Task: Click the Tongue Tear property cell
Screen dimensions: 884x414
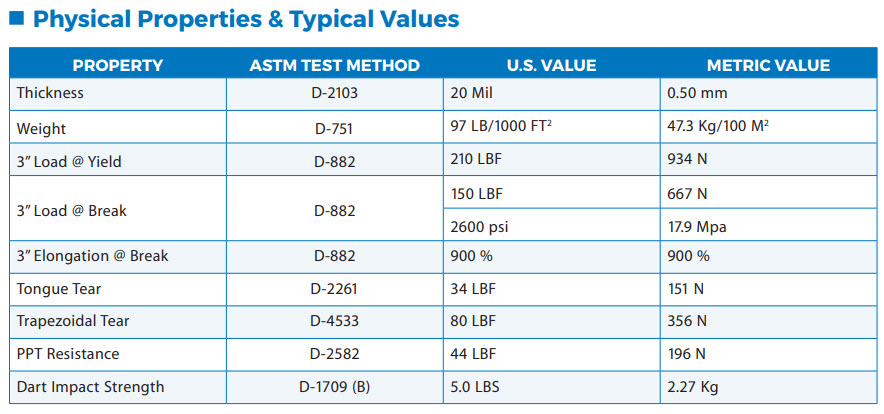Action: (59, 289)
